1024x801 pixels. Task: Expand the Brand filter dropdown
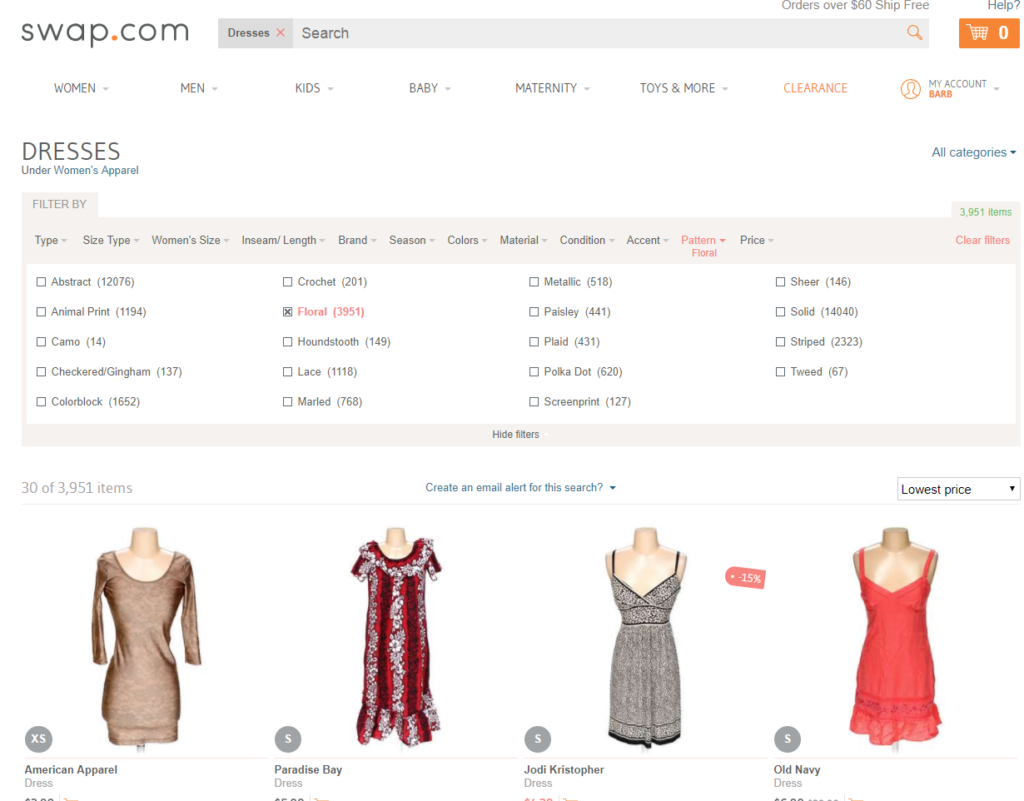pos(357,240)
